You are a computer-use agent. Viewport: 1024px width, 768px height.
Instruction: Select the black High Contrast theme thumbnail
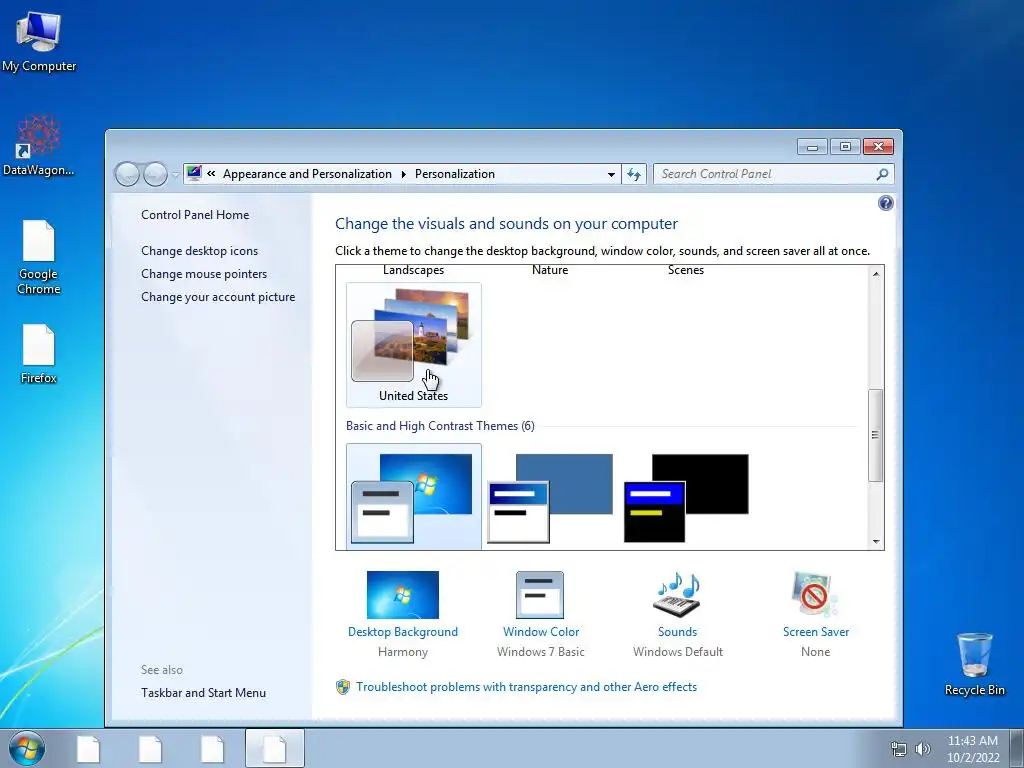coord(686,498)
